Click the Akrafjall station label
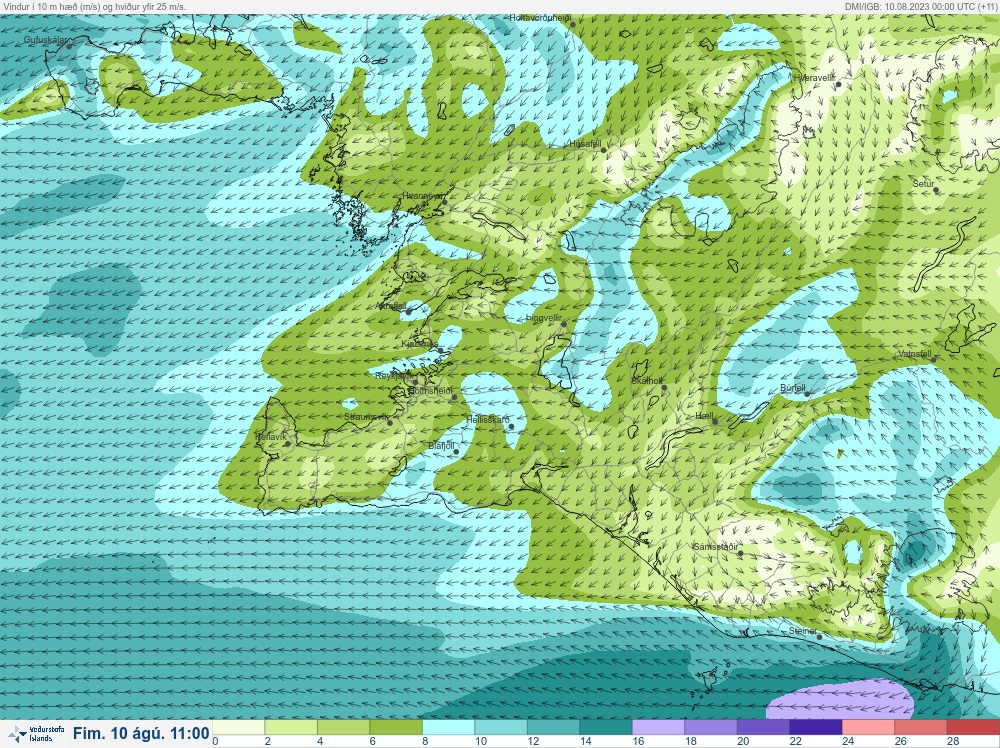The image size is (1000, 748). tap(391, 306)
